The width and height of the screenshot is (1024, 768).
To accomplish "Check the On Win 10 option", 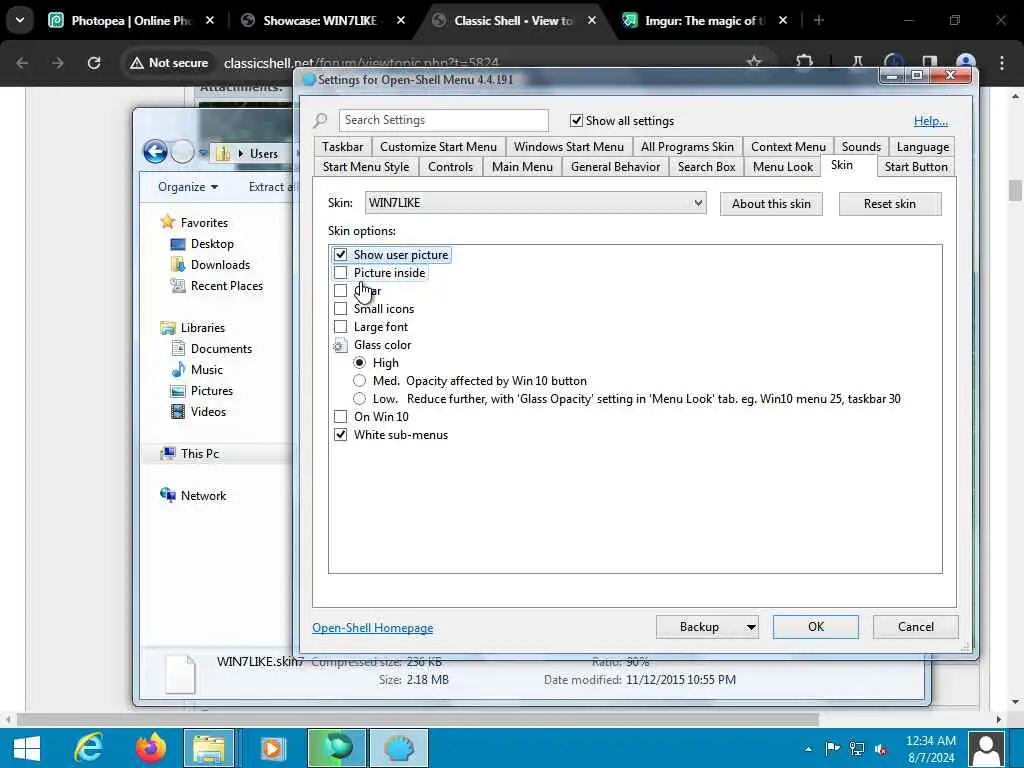I will pos(340,417).
